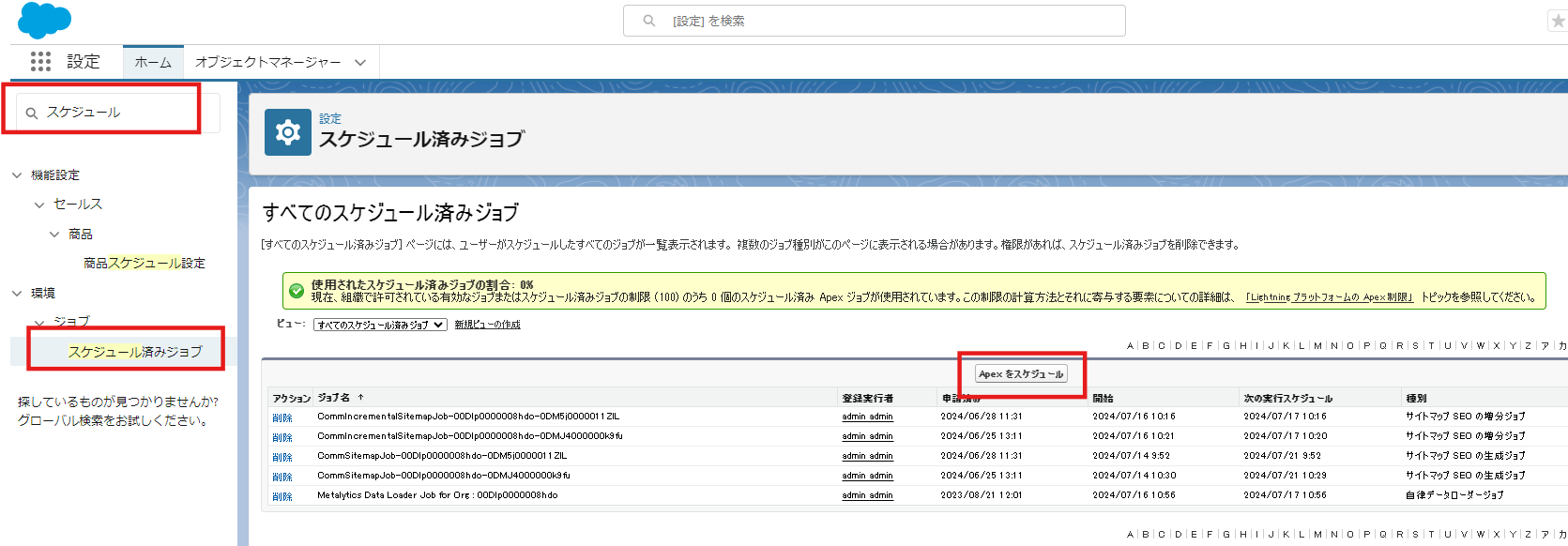This screenshot has width=1568, height=546.
Task: Collapse the セールス tree node
Action: coord(39,205)
